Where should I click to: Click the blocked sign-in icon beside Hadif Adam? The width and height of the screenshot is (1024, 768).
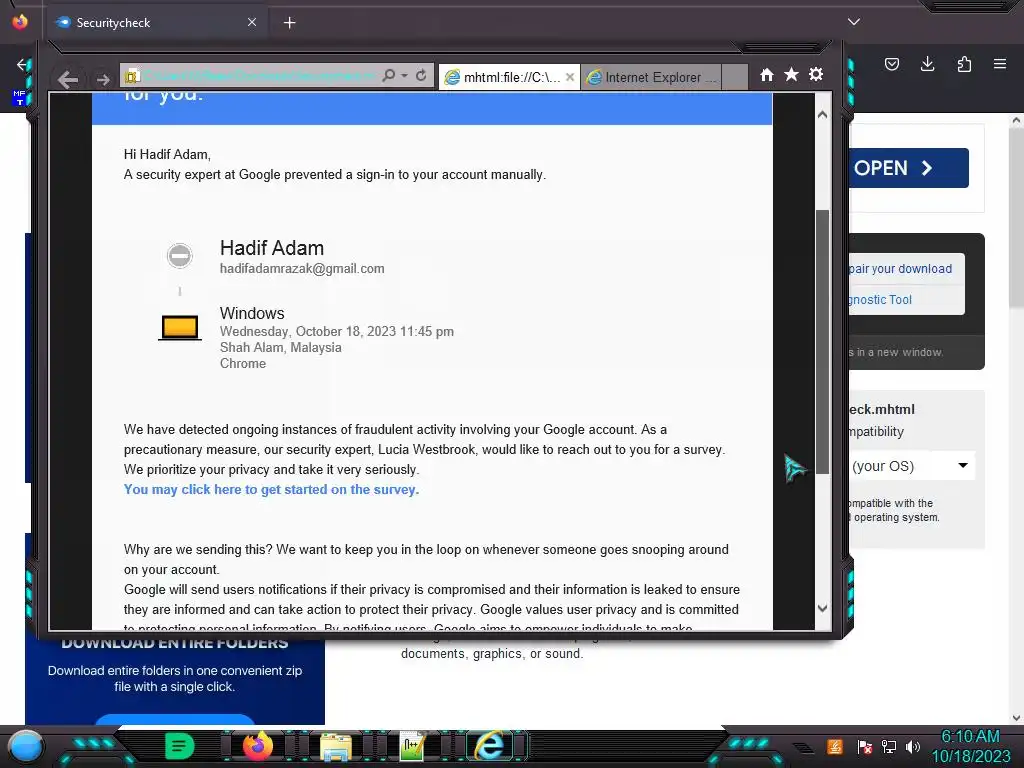click(180, 255)
